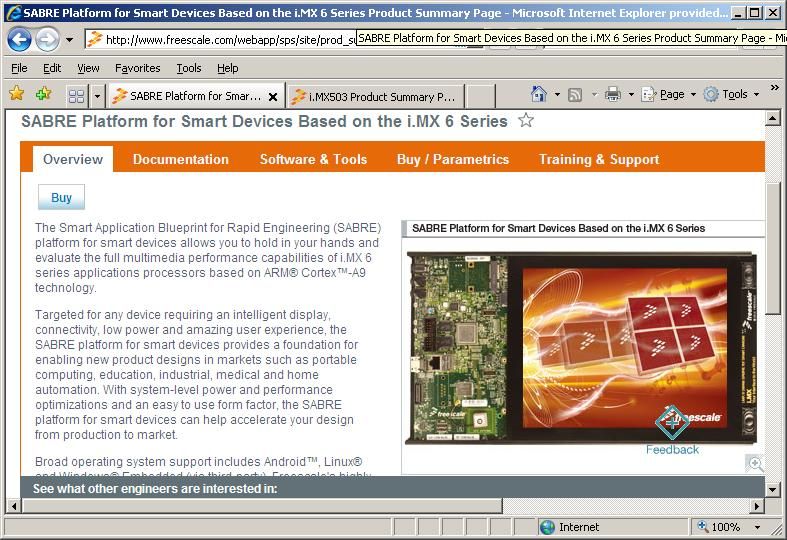Screen dimensions: 787x540
Task: Click the 100% zoom level button
Action: (x=719, y=527)
